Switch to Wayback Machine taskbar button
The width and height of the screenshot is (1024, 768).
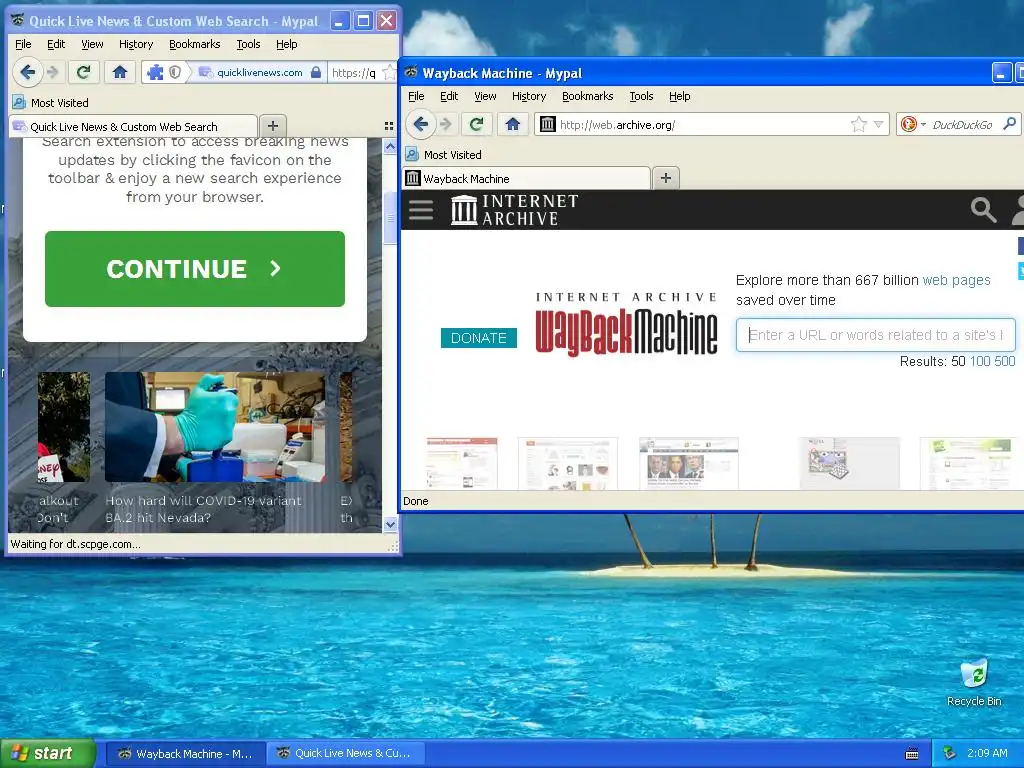[x=185, y=754]
